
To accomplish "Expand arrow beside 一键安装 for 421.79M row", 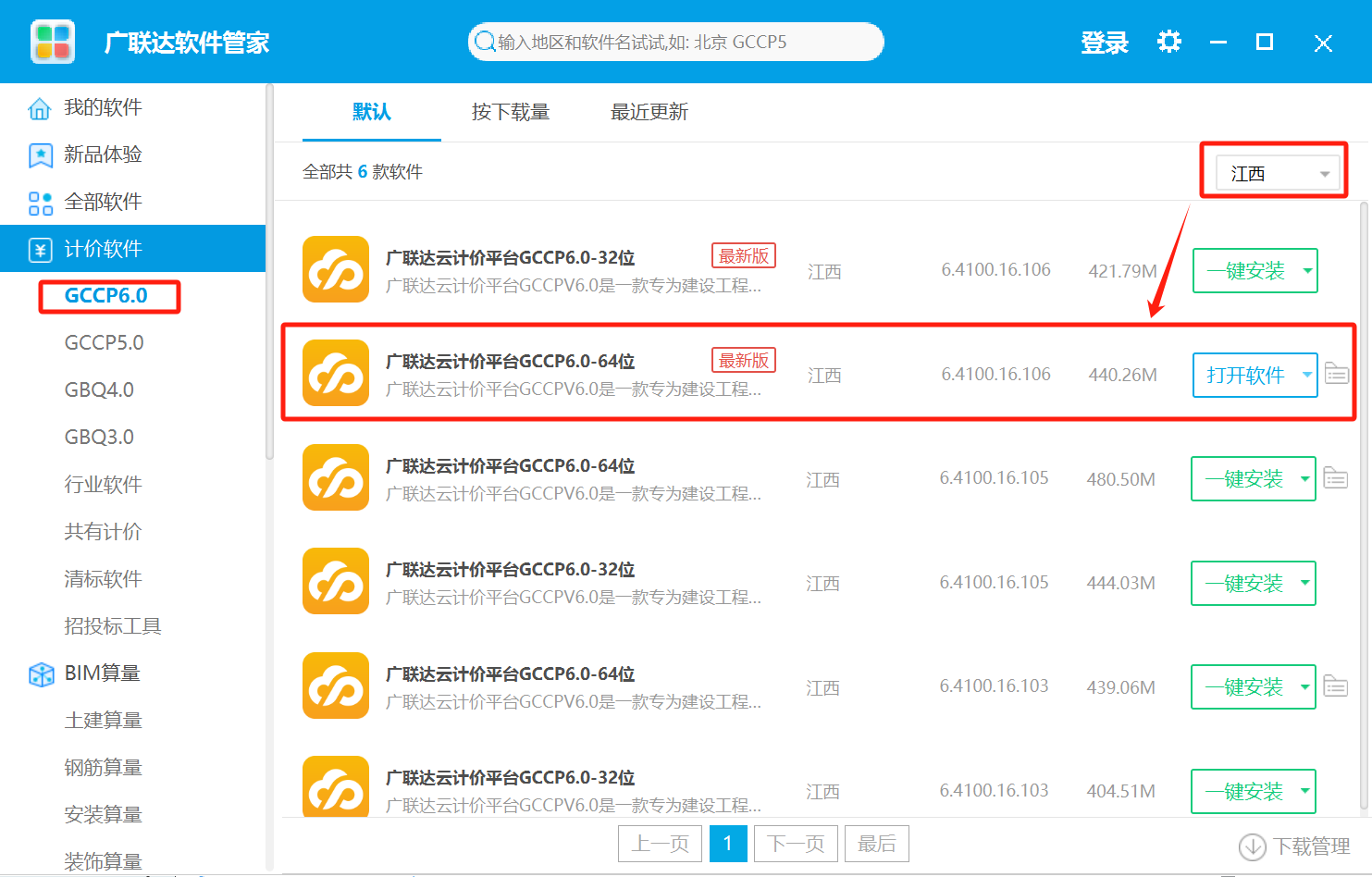I will [1307, 271].
